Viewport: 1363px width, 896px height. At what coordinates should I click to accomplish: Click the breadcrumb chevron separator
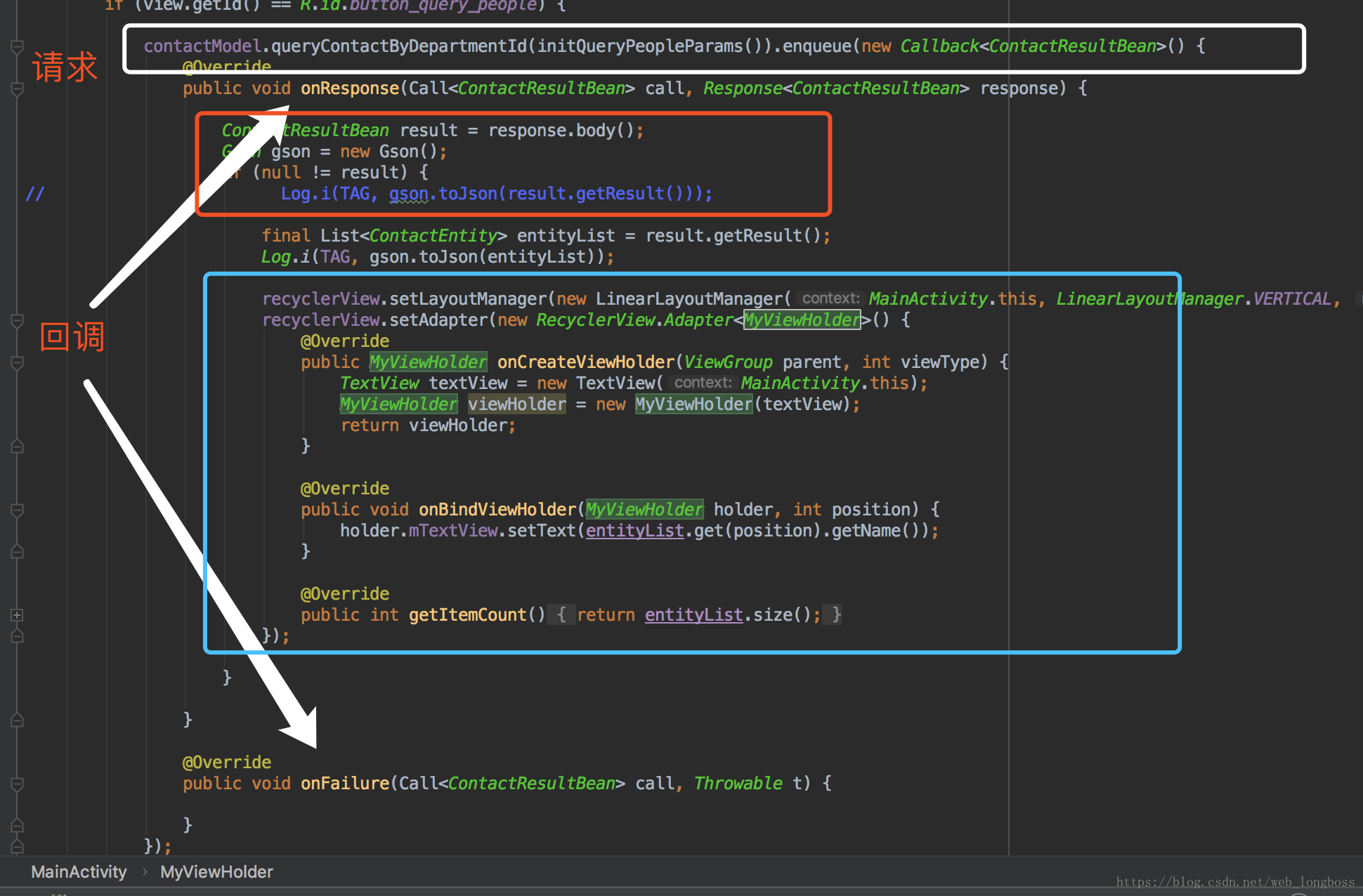[x=145, y=872]
